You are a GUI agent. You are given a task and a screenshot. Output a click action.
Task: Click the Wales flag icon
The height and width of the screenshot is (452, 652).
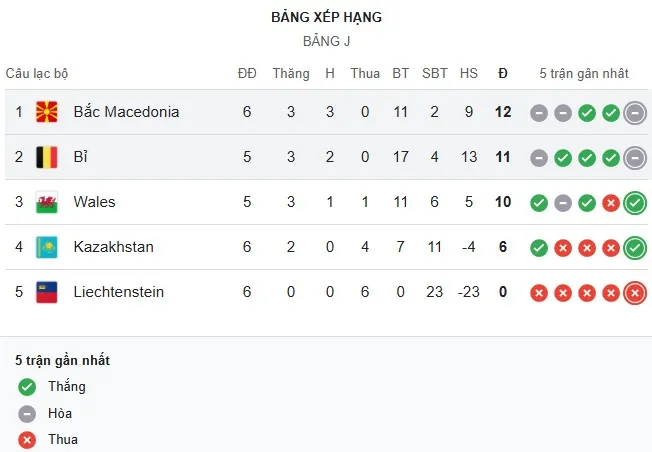(47, 202)
